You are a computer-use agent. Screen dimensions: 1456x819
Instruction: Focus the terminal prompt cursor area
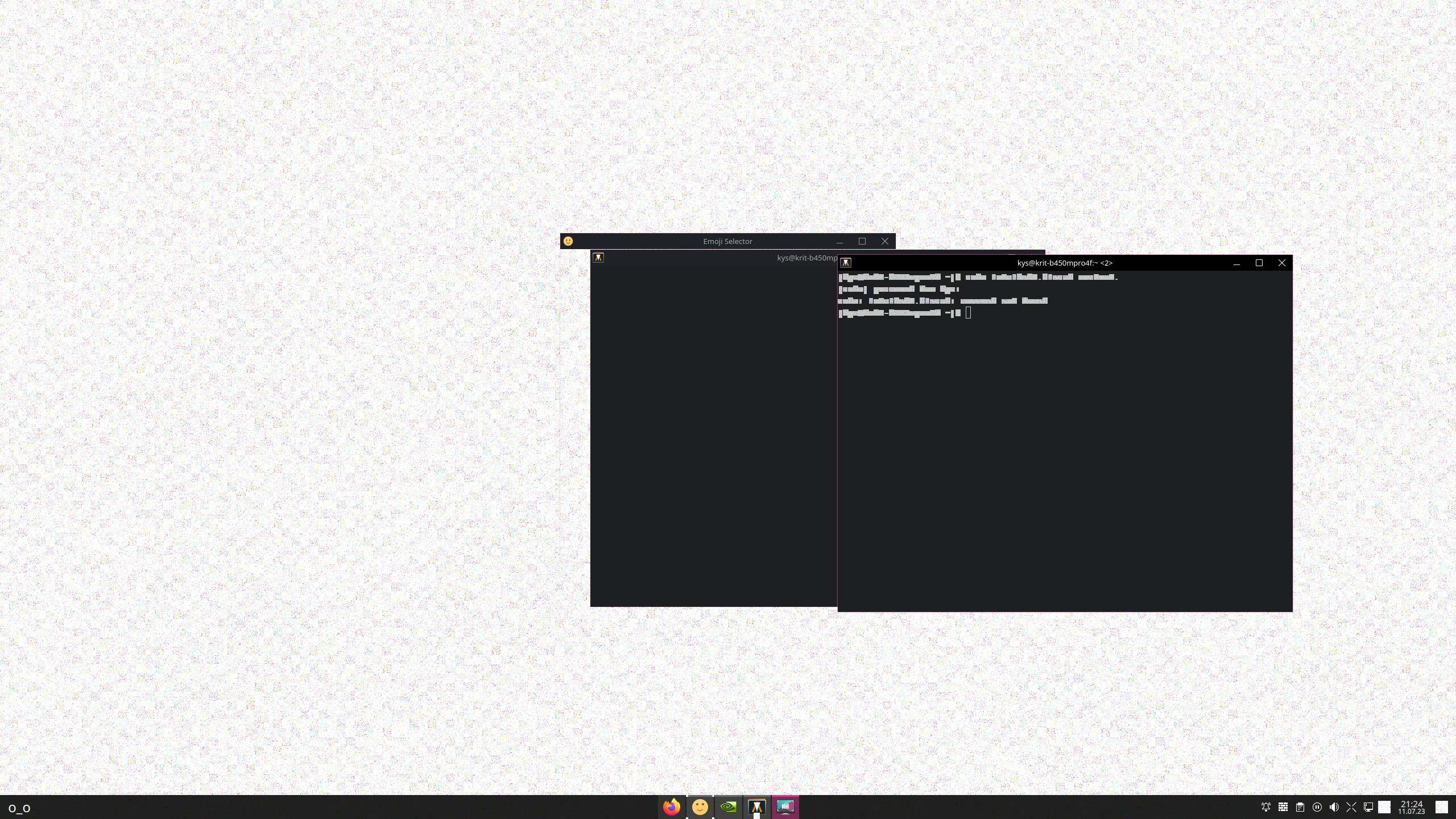(x=968, y=313)
